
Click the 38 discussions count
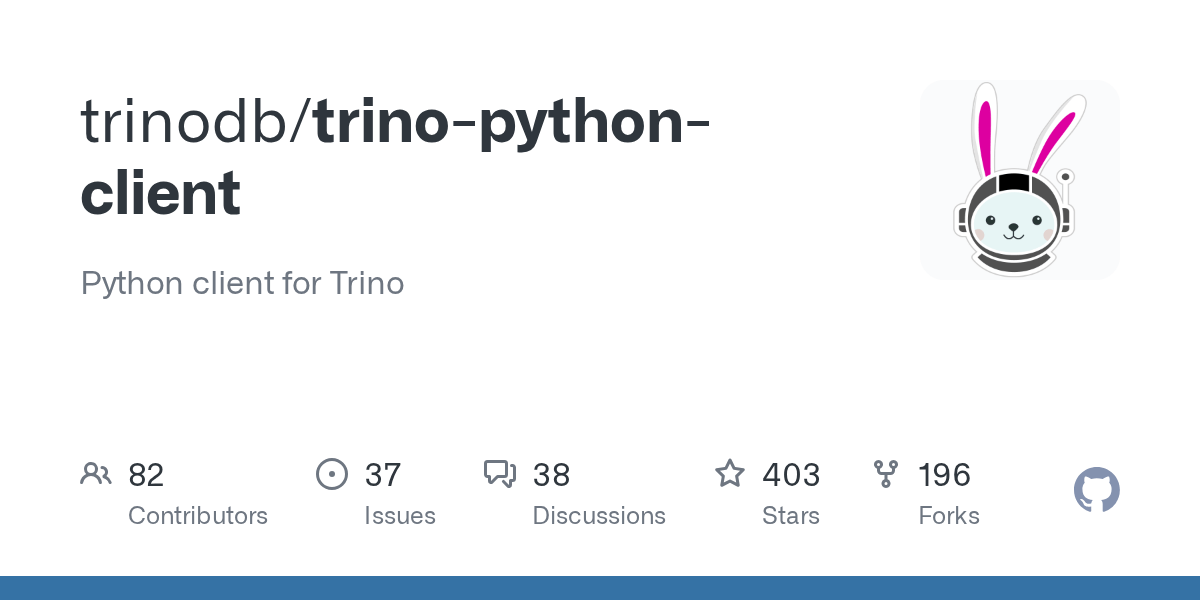551,475
